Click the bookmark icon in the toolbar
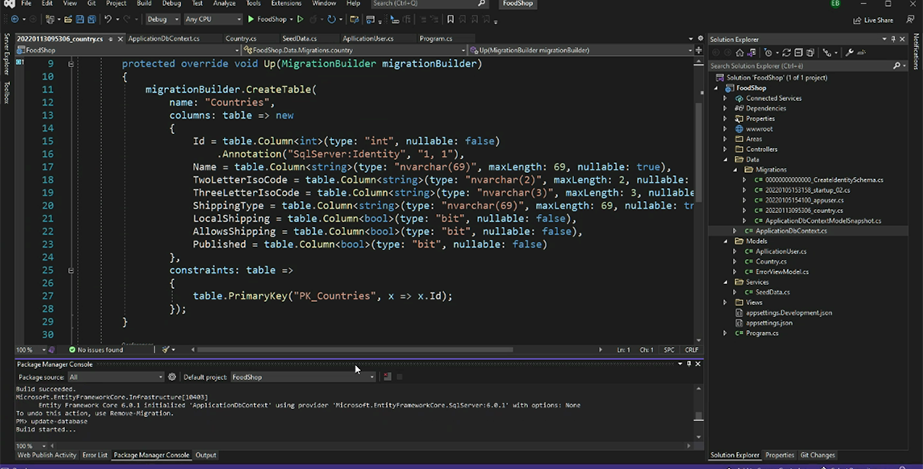This screenshot has width=923, height=469. click(450, 19)
